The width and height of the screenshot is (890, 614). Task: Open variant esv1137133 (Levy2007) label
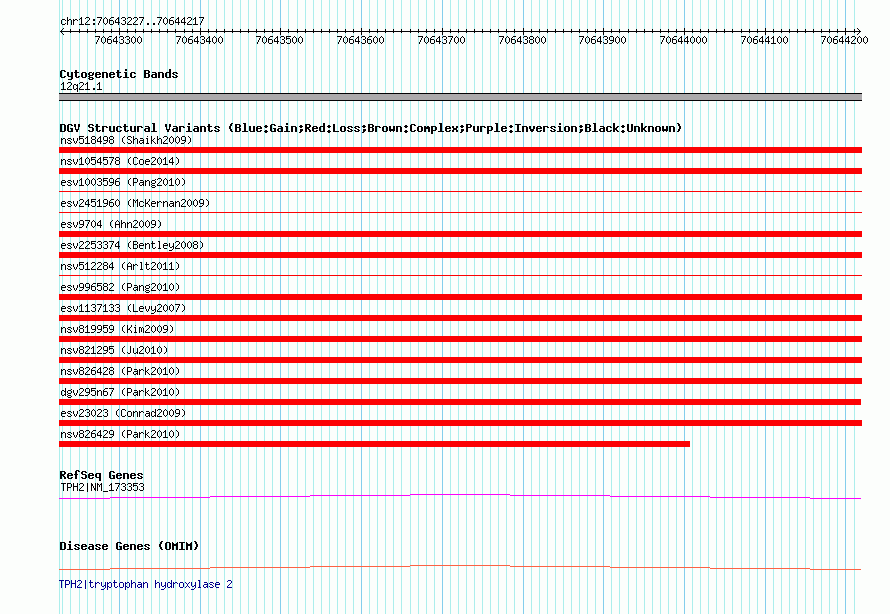[x=123, y=308]
